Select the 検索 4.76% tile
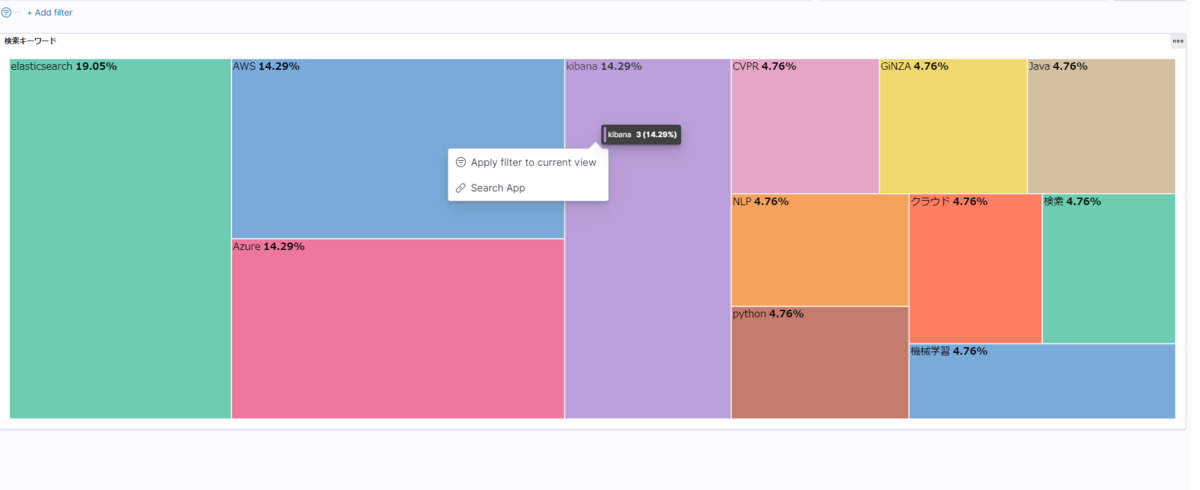 point(1109,268)
